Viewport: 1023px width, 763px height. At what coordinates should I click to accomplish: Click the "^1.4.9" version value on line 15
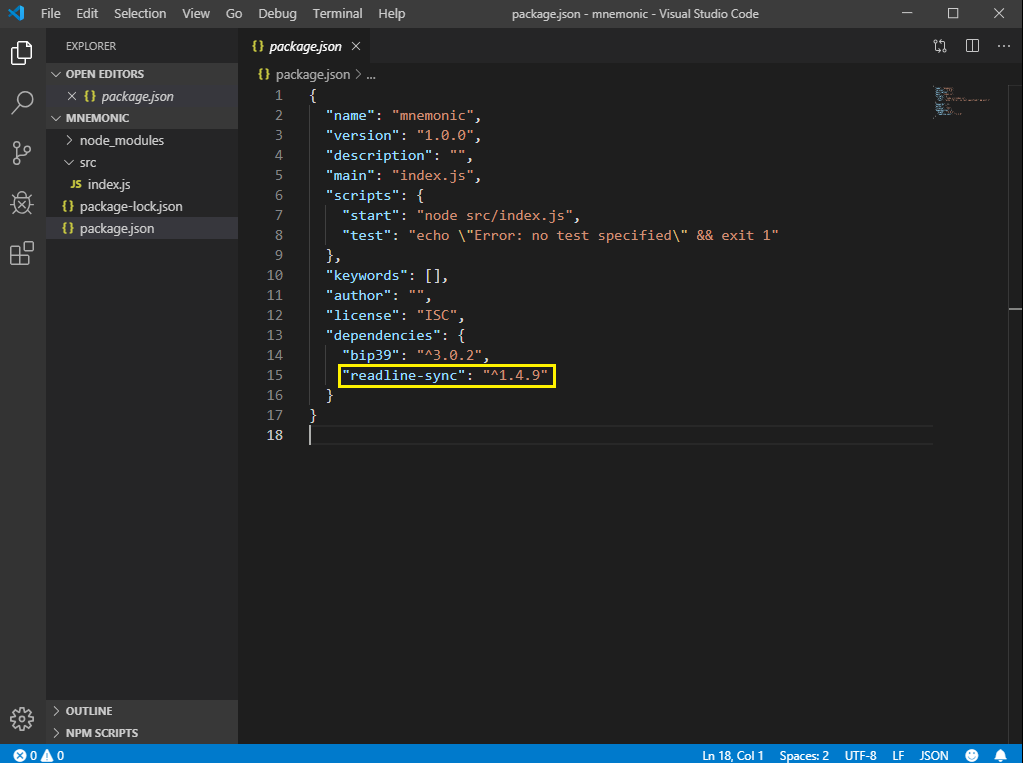(x=515, y=375)
